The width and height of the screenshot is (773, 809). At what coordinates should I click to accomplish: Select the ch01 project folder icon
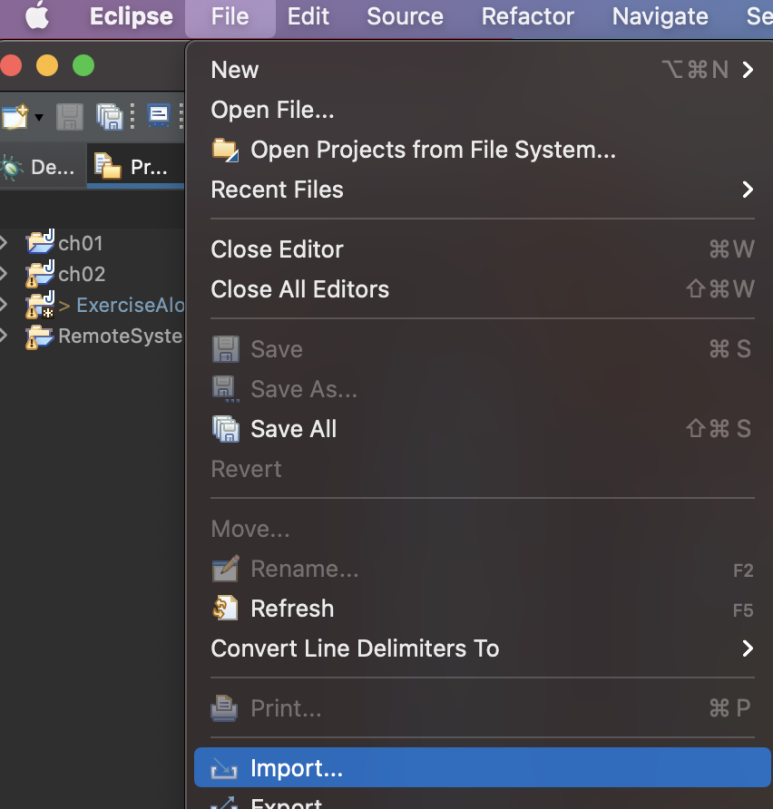point(40,241)
